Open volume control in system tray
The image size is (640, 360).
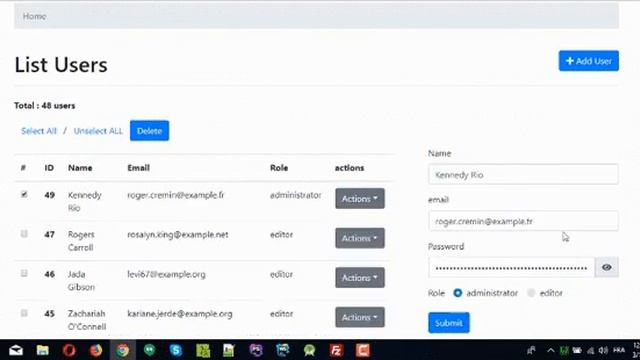click(603, 350)
